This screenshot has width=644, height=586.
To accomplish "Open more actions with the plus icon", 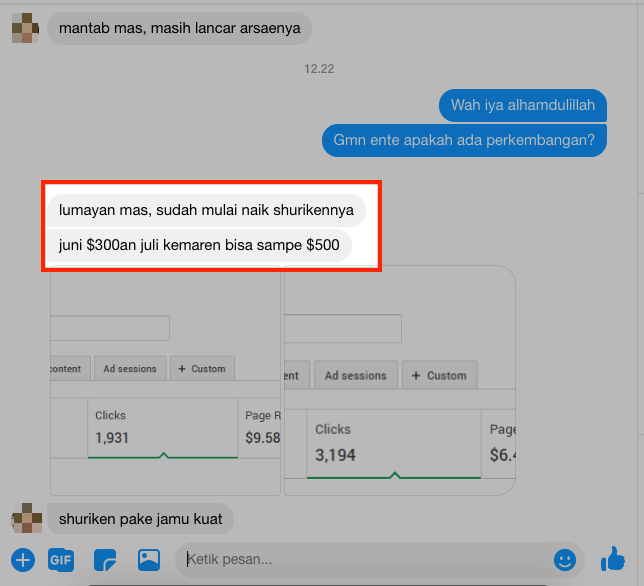I will pyautogui.click(x=22, y=560).
